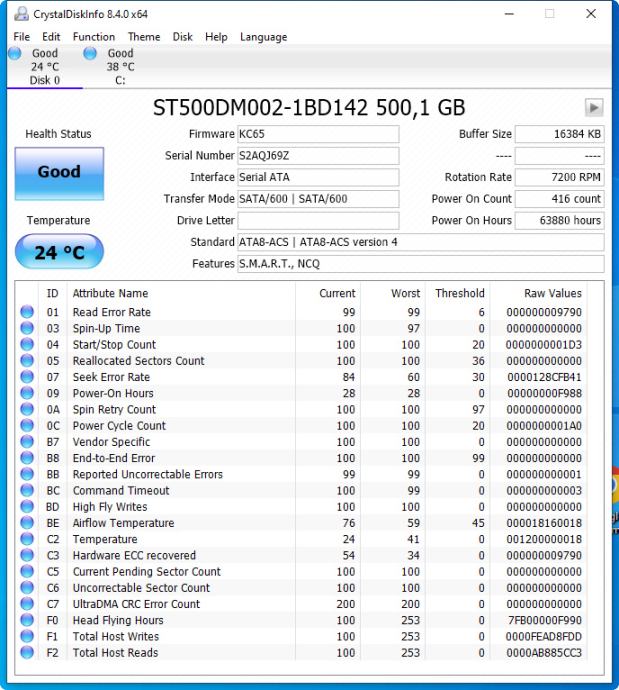Click raw value 0000FEAD8FDD
The width and height of the screenshot is (619, 690).
click(544, 636)
